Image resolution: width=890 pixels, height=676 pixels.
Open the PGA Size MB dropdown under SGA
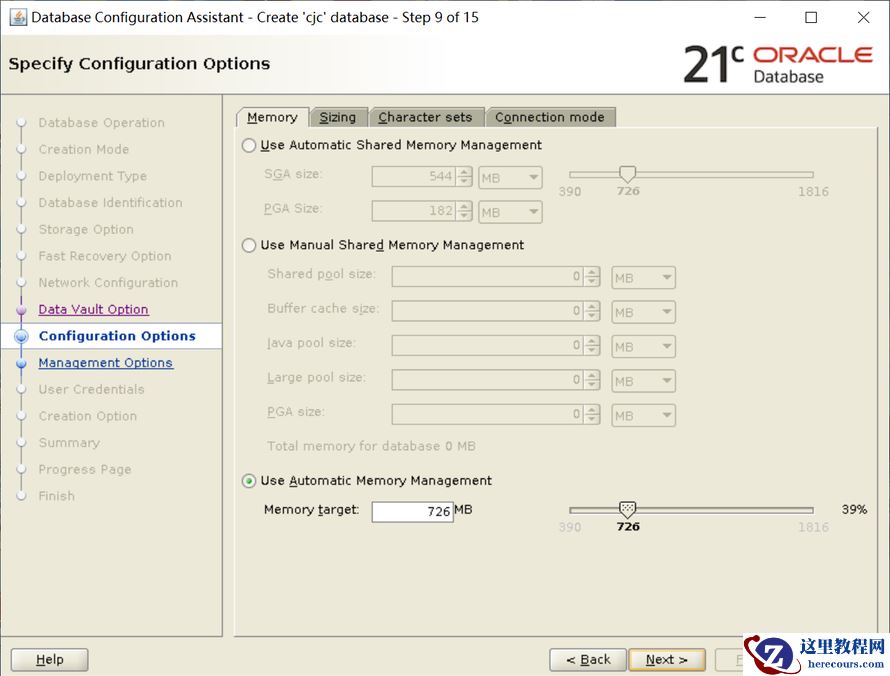click(x=510, y=212)
